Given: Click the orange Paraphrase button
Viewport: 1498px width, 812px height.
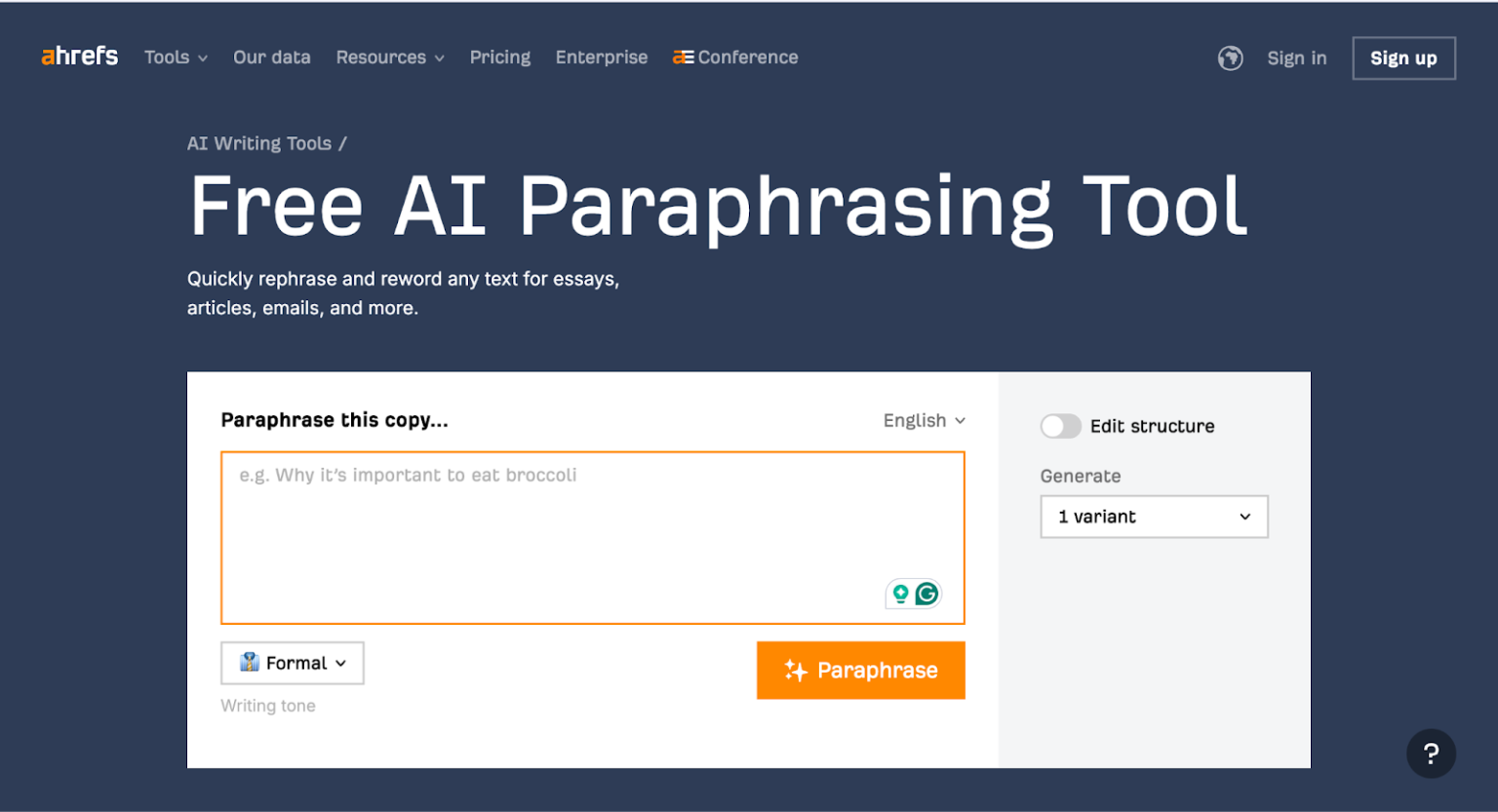Looking at the screenshot, I should point(861,670).
